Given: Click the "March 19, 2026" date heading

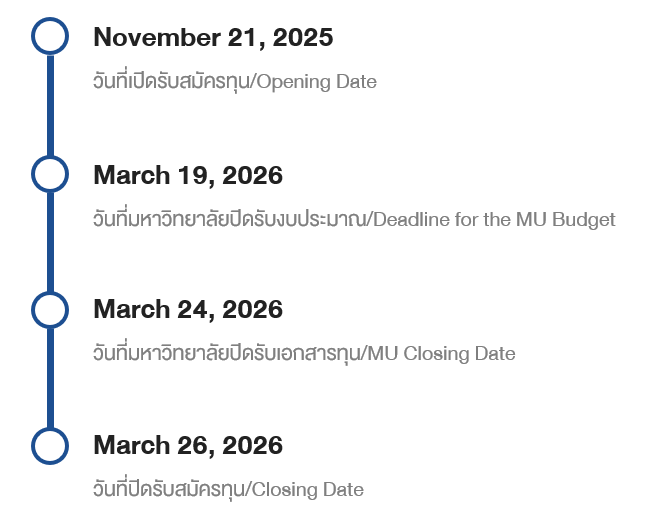Looking at the screenshot, I should [188, 175].
